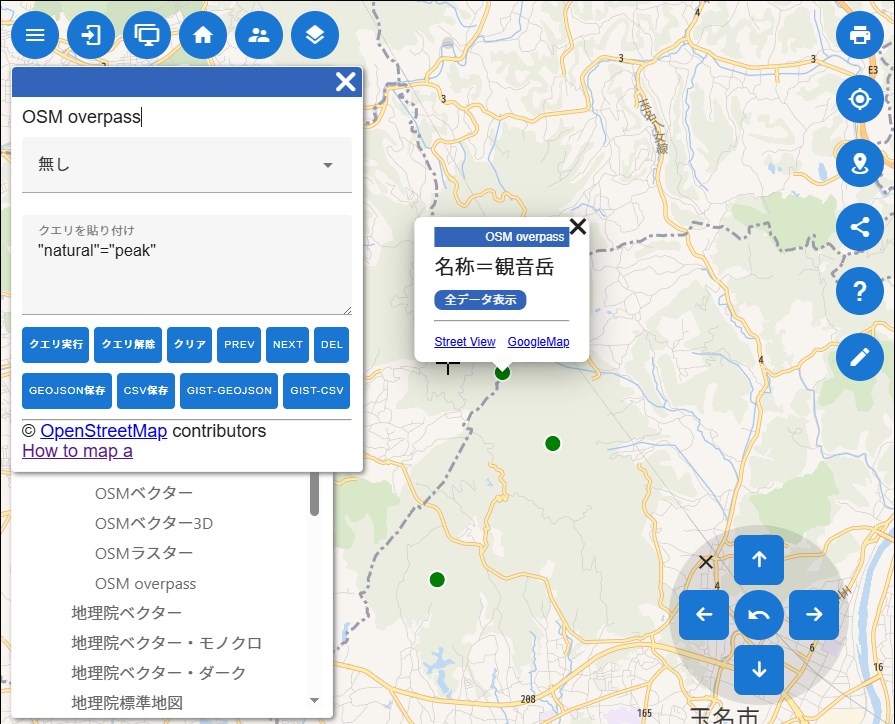Screen dimensions: 895x724
Task: Open the hamburger main menu
Action: 35,35
